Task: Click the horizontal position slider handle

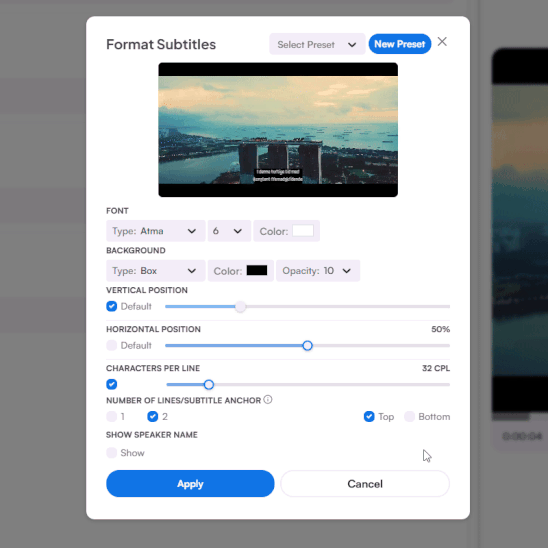Action: tap(308, 346)
